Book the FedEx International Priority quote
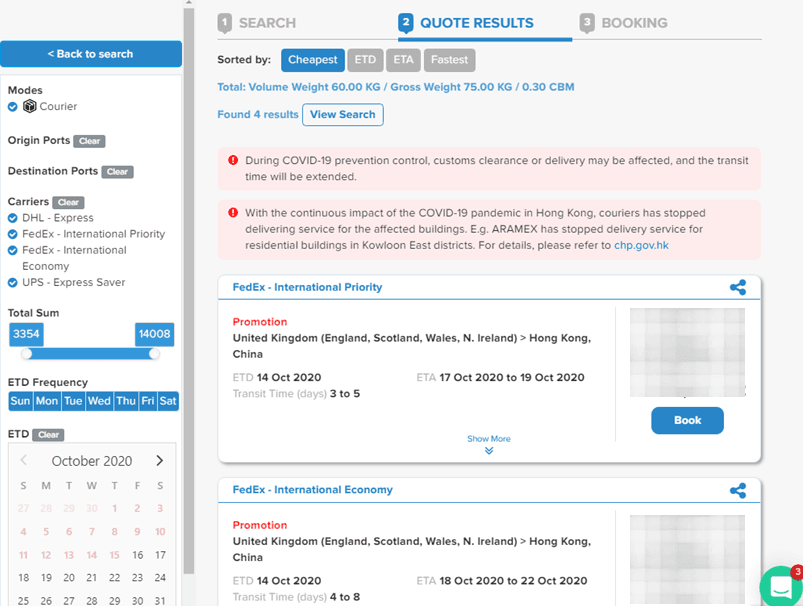803x606 pixels. click(687, 421)
